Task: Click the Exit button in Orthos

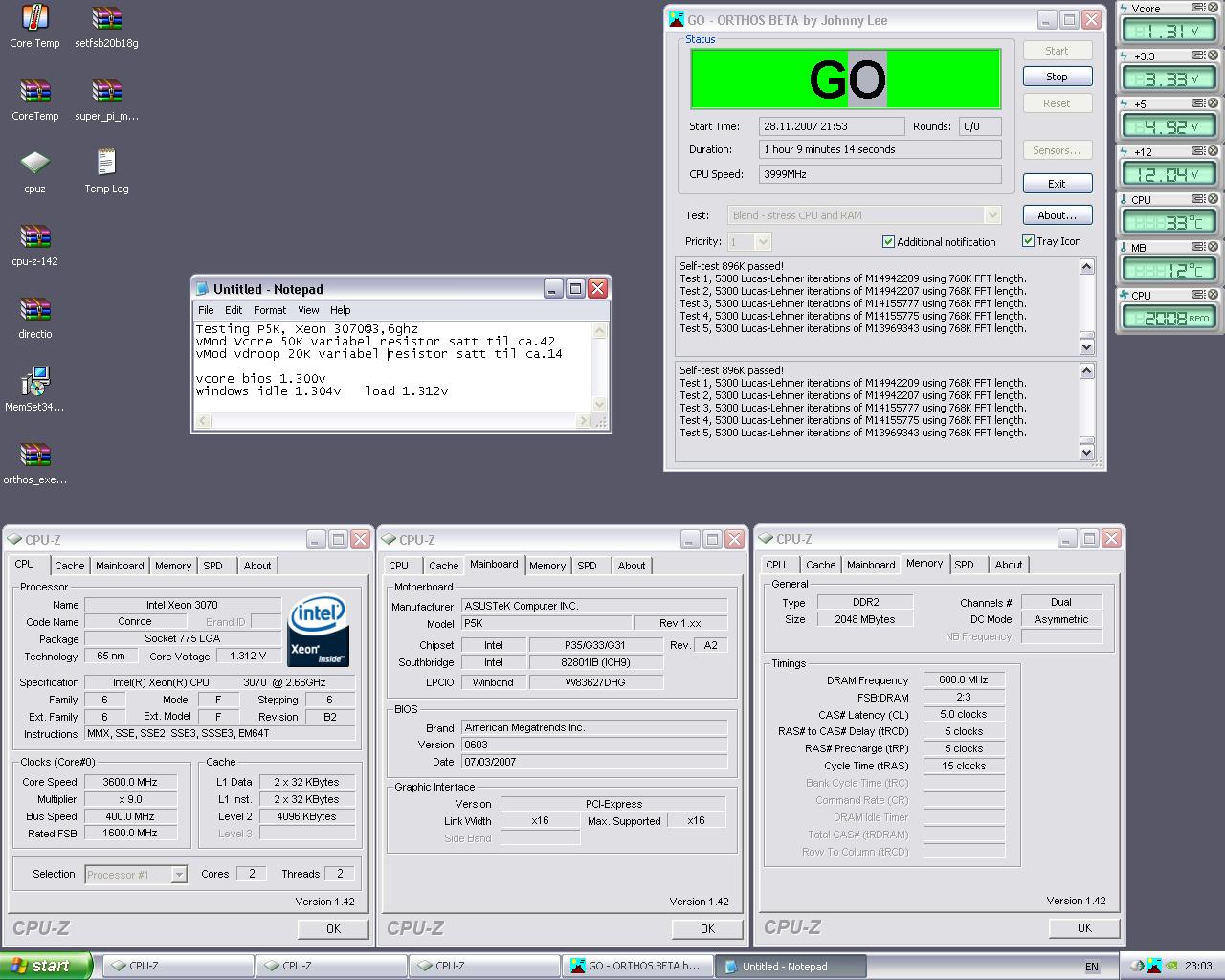Action: [x=1057, y=184]
